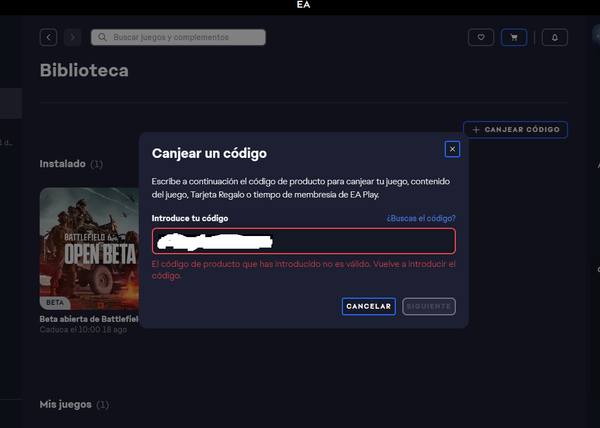This screenshot has width=600, height=428.
Task: Click the invalid product code error message
Action: click(304, 270)
